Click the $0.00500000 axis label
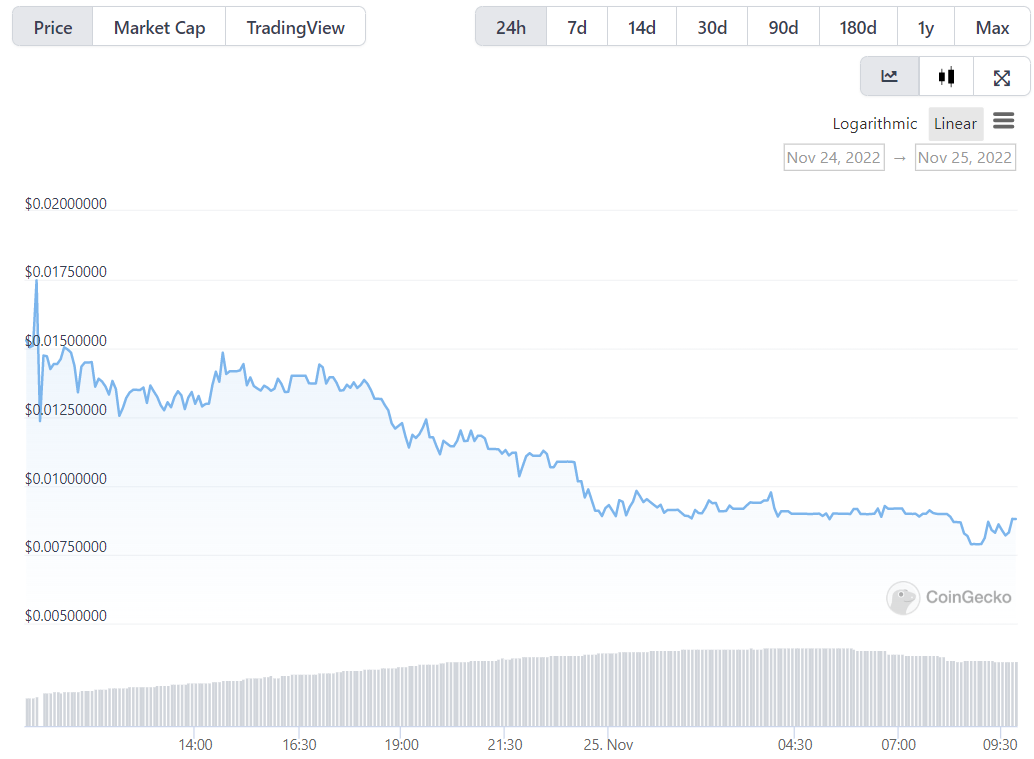The image size is (1034, 759). 66,615
